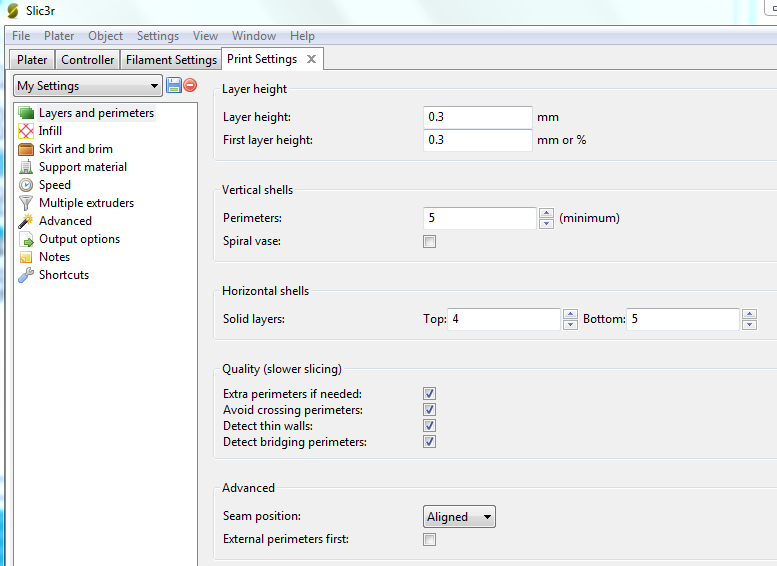This screenshot has width=777, height=566.
Task: Uncheck Extra perimeters if needed
Action: coord(430,394)
